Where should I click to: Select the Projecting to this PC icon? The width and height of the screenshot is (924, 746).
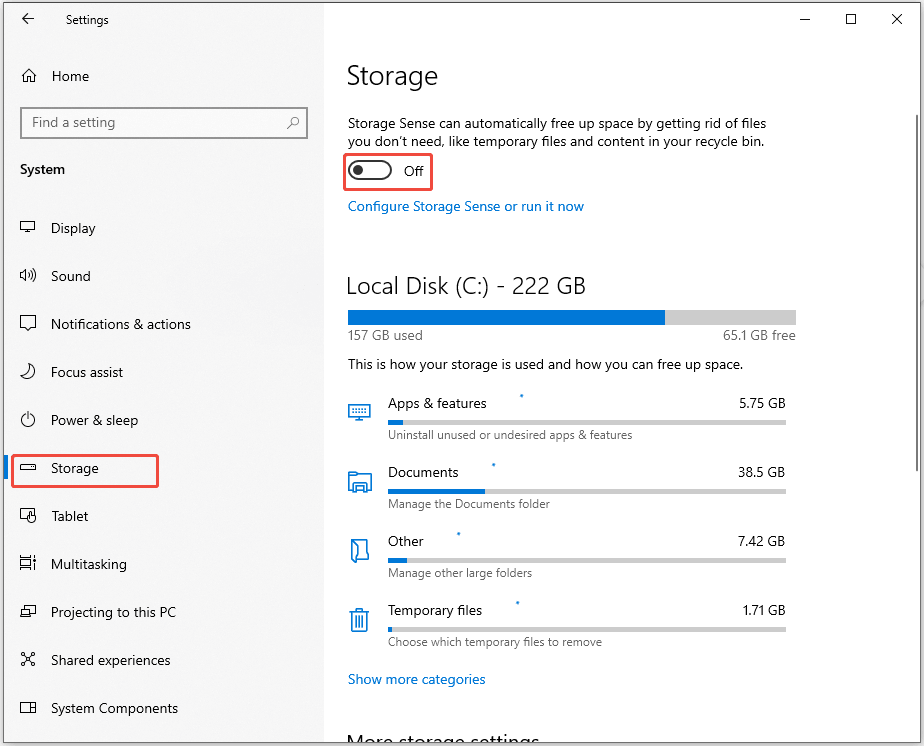pyautogui.click(x=28, y=612)
